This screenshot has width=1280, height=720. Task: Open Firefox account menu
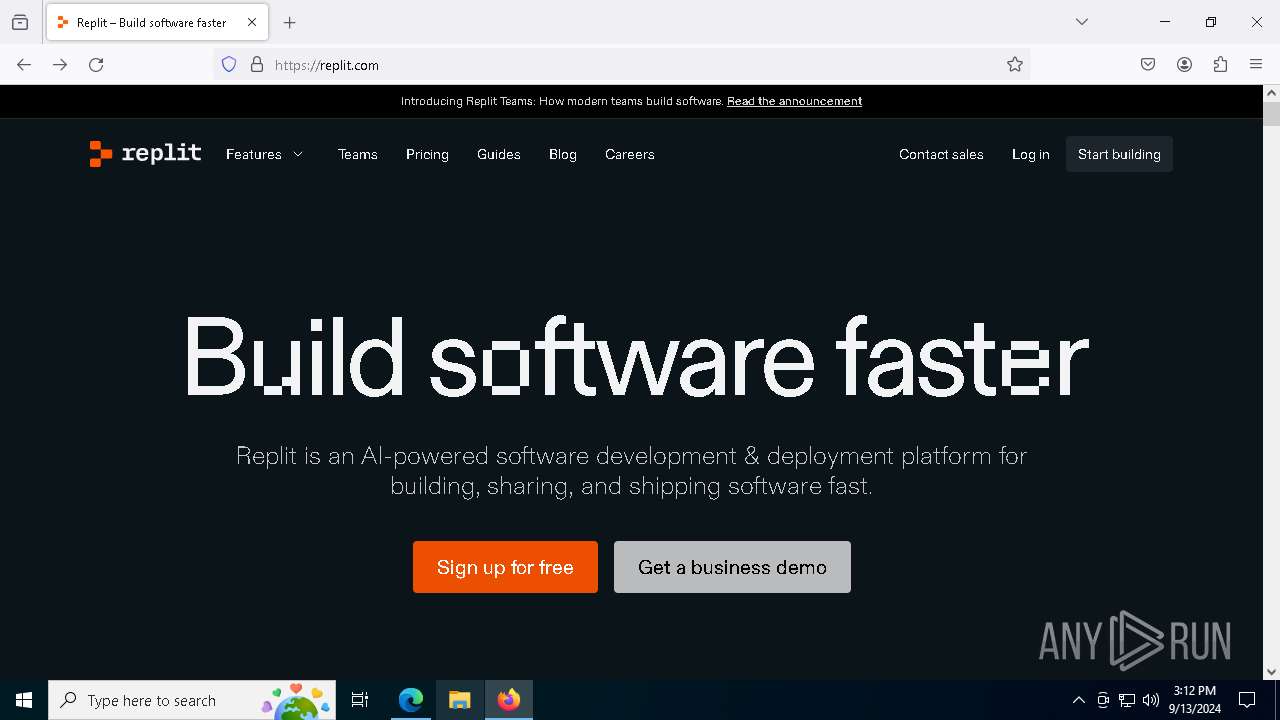point(1184,65)
